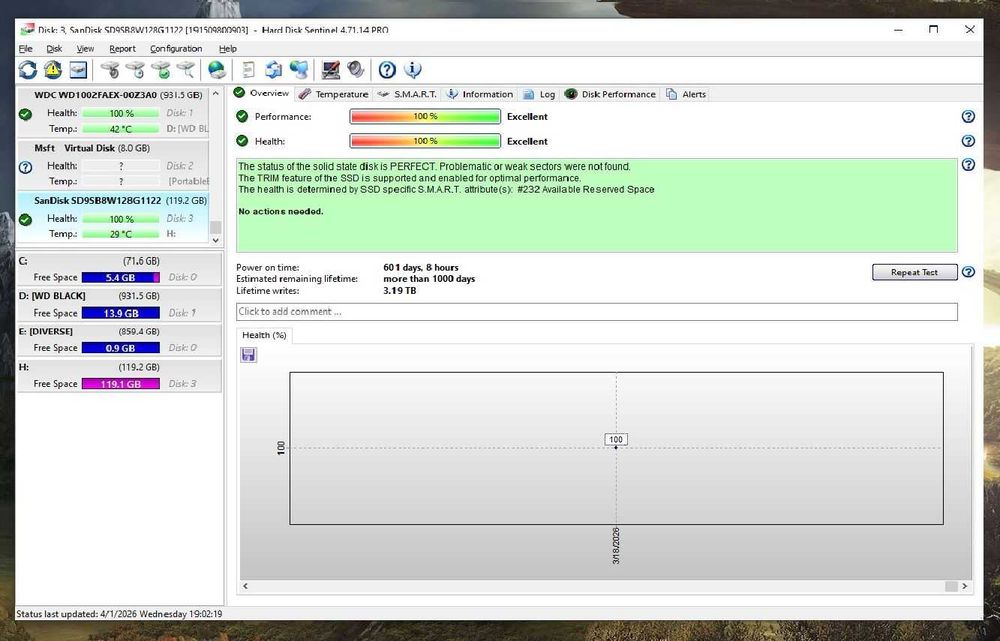Click the WDC temperature value 42 °C
The image size is (1000, 641).
point(121,129)
